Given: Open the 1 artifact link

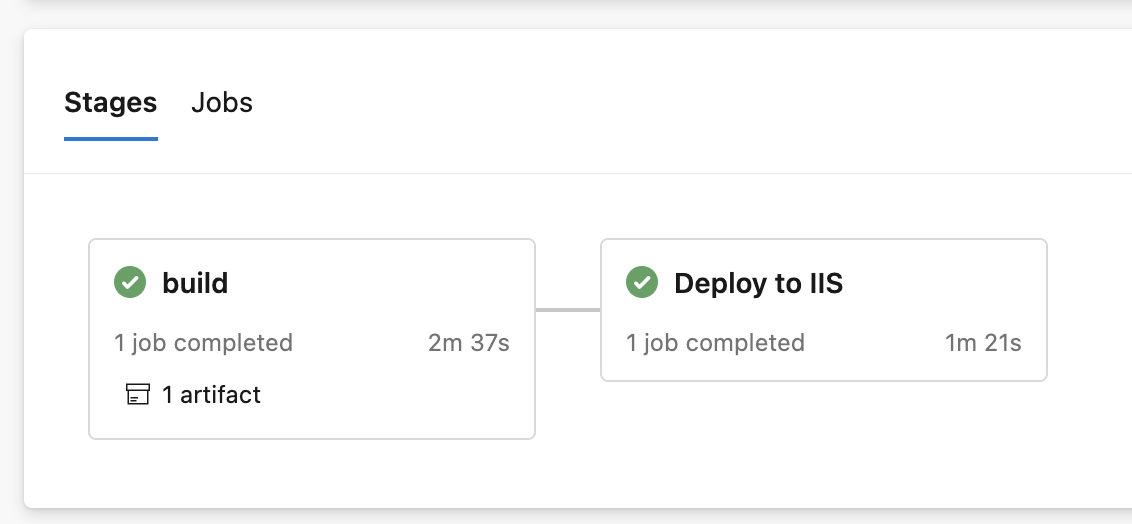Looking at the screenshot, I should (x=211, y=395).
